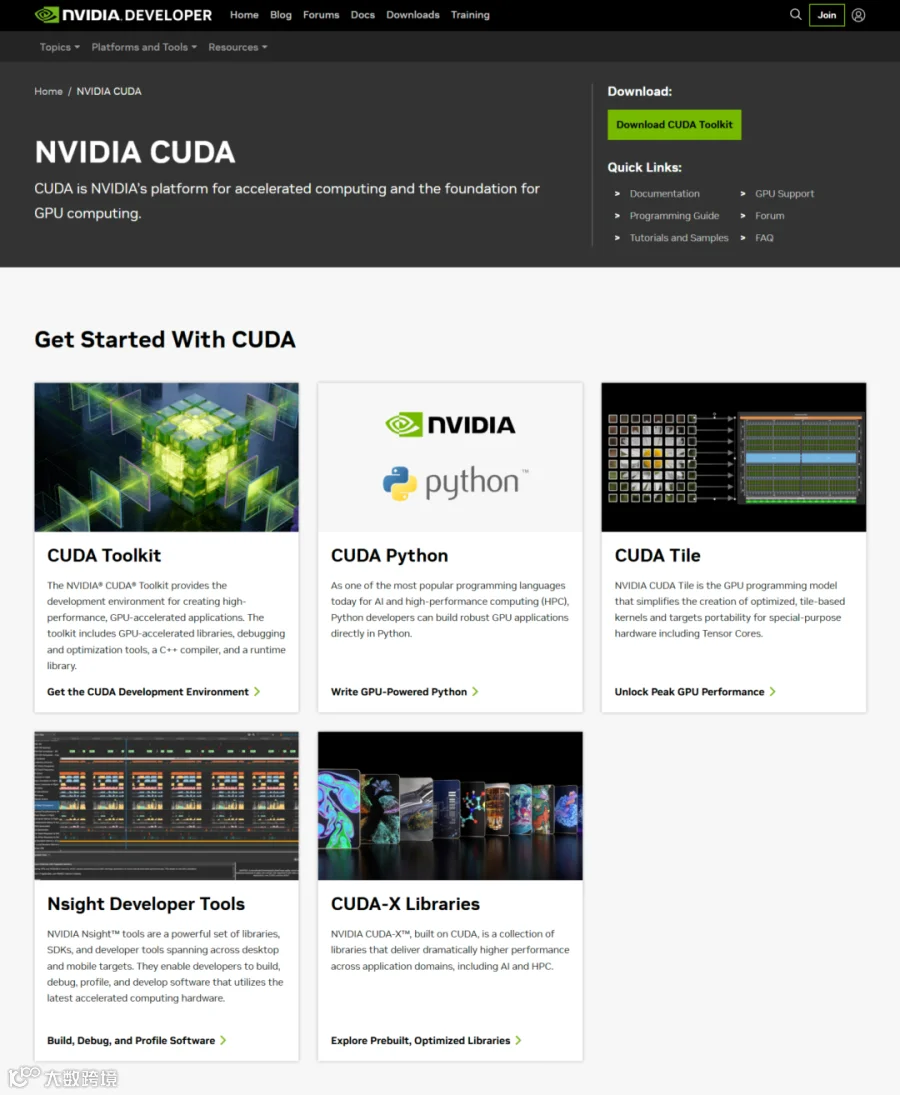Click the Nsight Developer Tools heading

[146, 904]
